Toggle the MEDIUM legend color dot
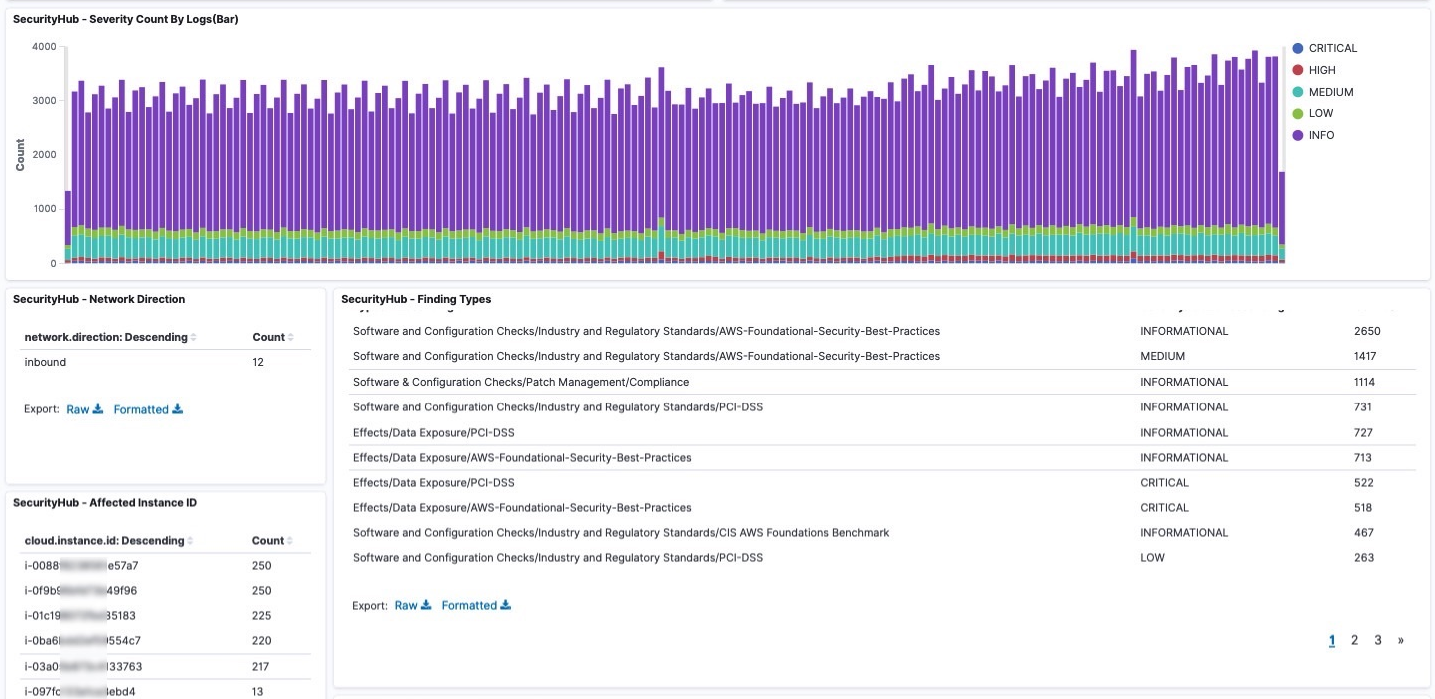 tap(1297, 92)
